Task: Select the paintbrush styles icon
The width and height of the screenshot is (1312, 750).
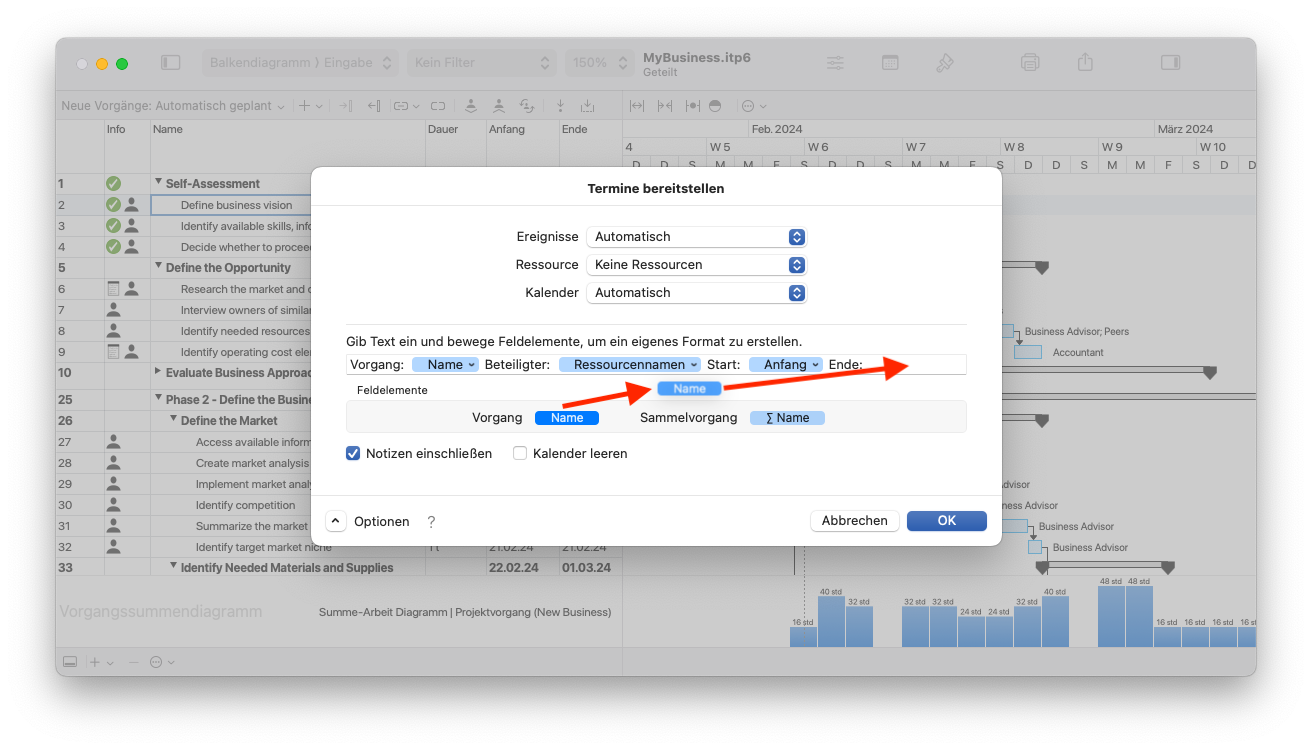Action: pos(945,62)
